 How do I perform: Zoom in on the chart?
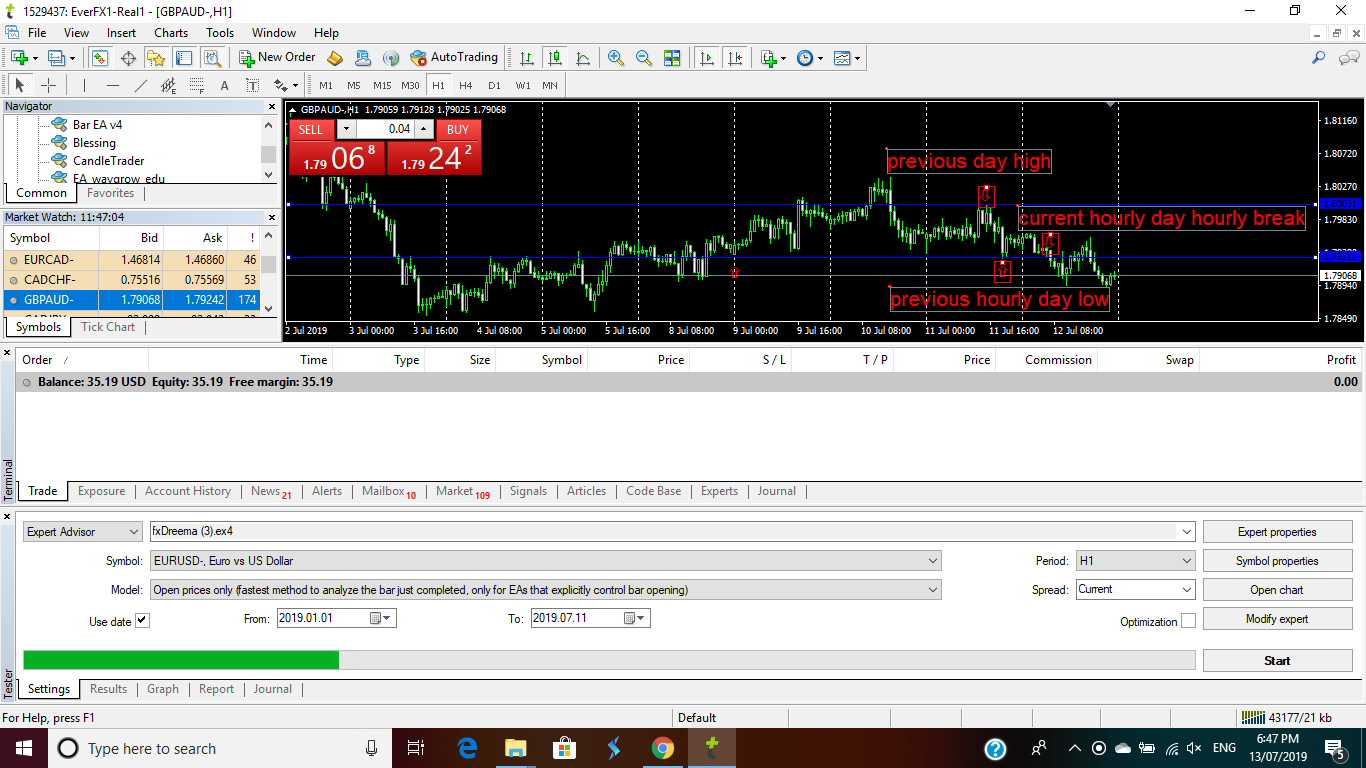(x=616, y=58)
